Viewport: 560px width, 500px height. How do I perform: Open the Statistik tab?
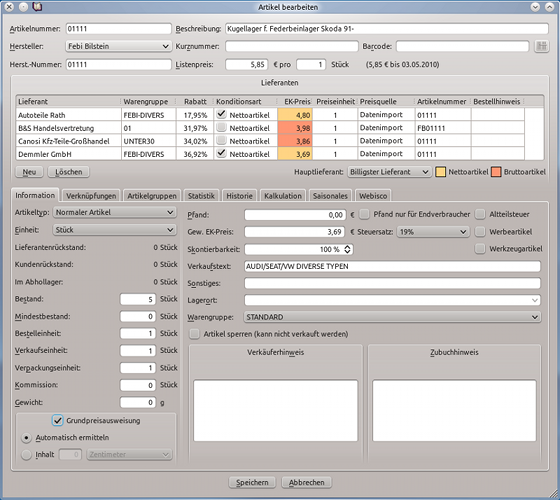pyautogui.click(x=201, y=196)
